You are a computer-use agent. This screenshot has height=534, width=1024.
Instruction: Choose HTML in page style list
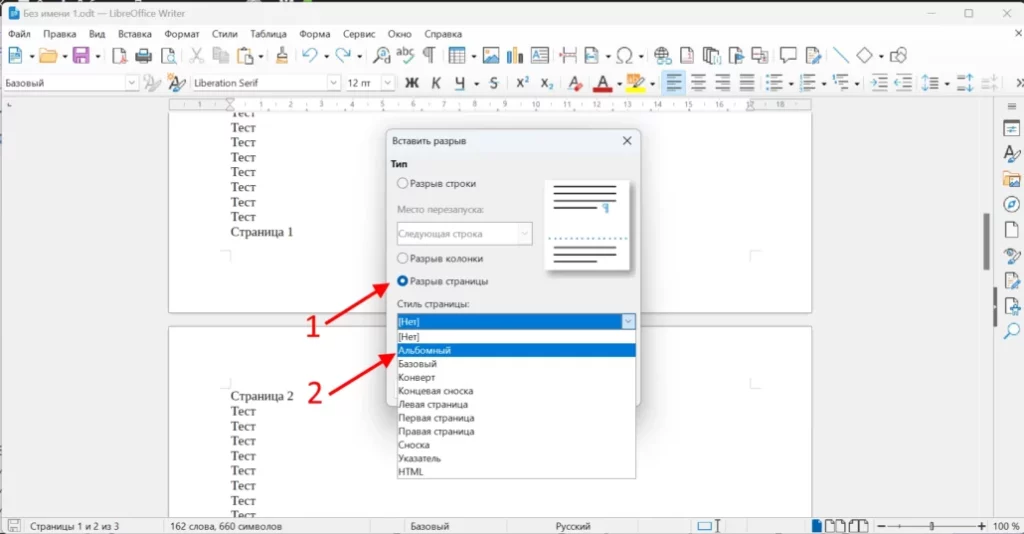tap(516, 471)
